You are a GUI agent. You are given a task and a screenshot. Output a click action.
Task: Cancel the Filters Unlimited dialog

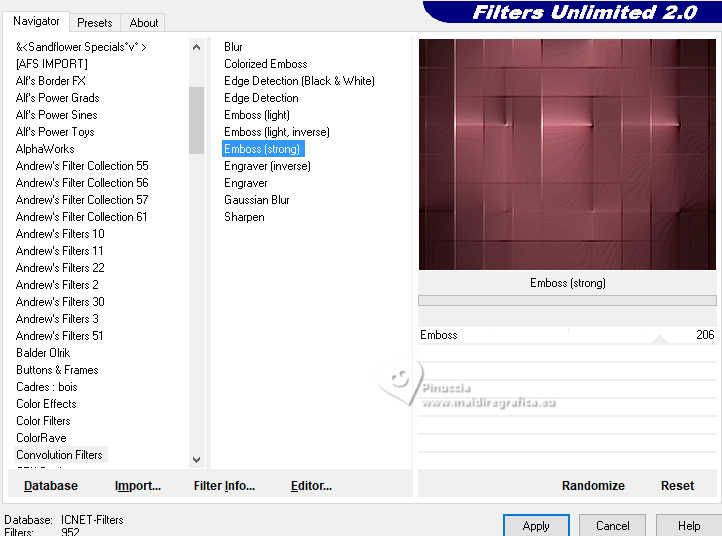pos(612,525)
